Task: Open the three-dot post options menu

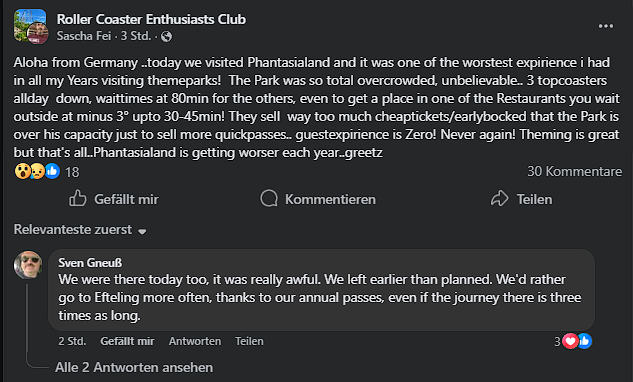Action: click(x=606, y=26)
